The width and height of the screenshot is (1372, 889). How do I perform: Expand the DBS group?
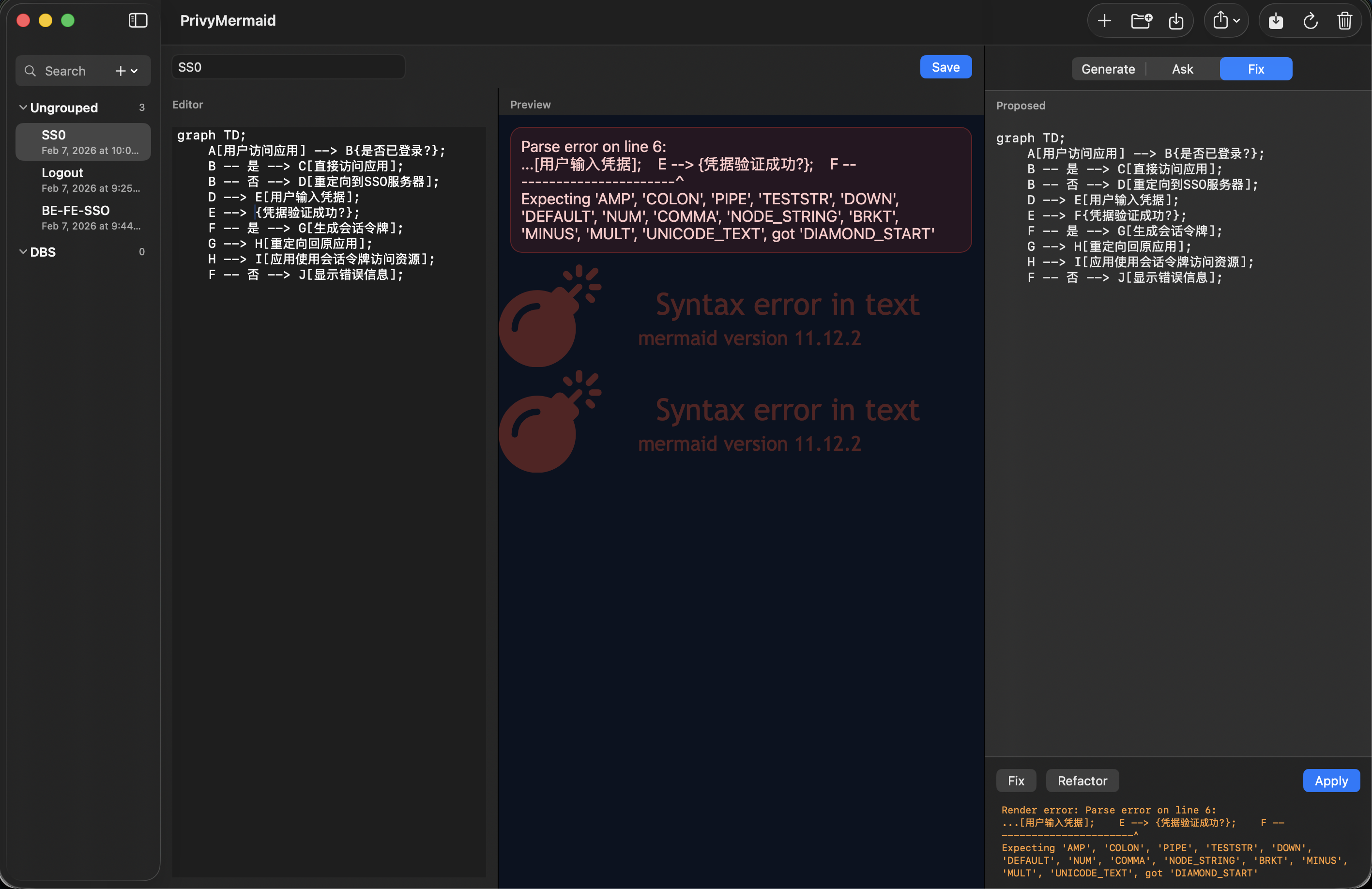(22, 252)
